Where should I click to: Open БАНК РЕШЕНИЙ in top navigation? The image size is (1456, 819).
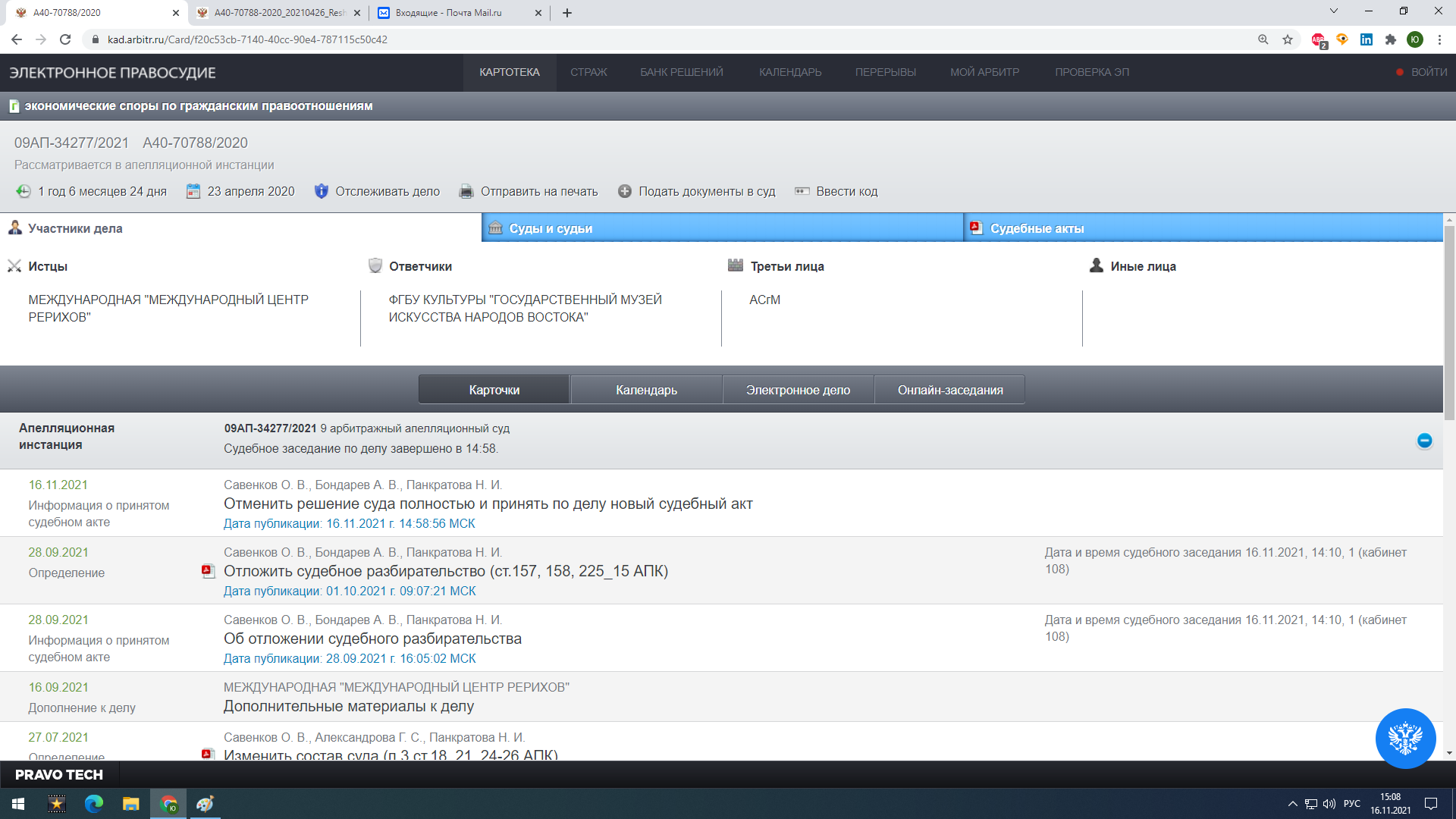681,72
